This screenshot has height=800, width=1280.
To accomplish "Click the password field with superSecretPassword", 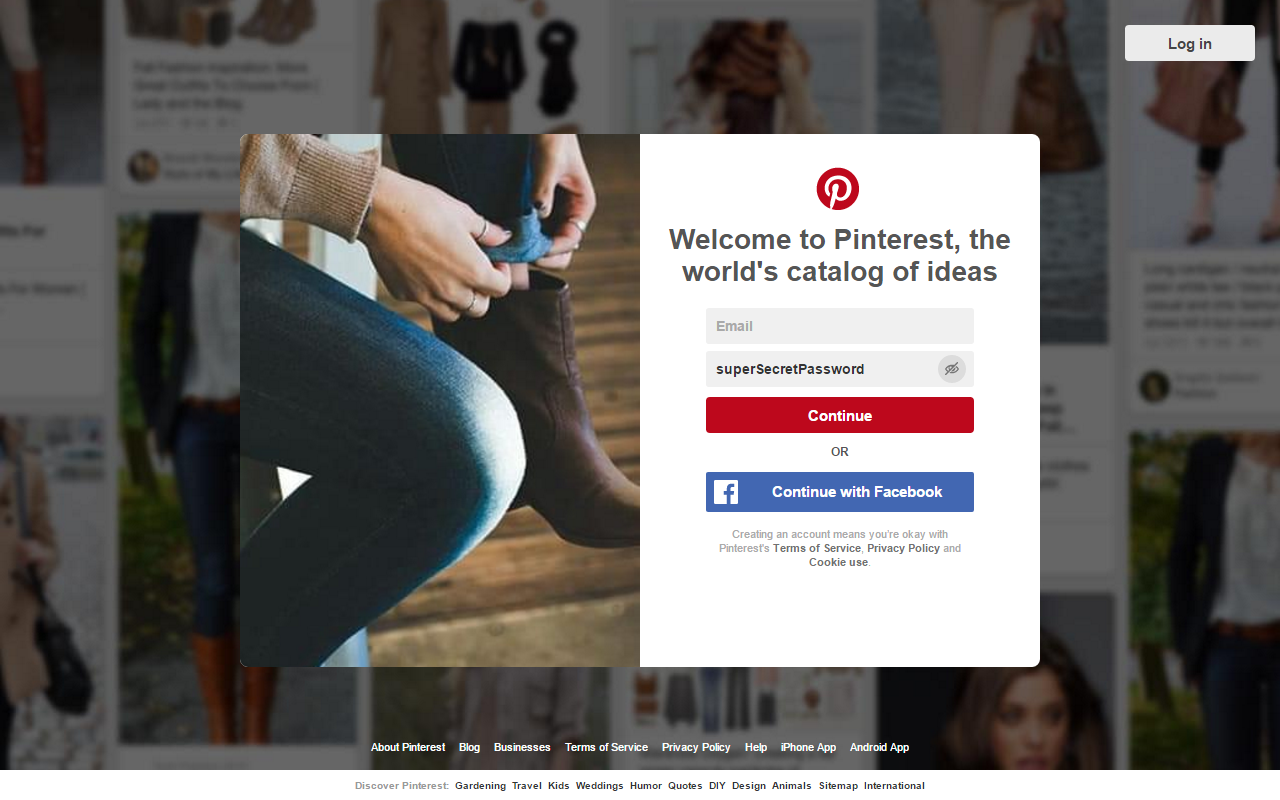I will (840, 369).
